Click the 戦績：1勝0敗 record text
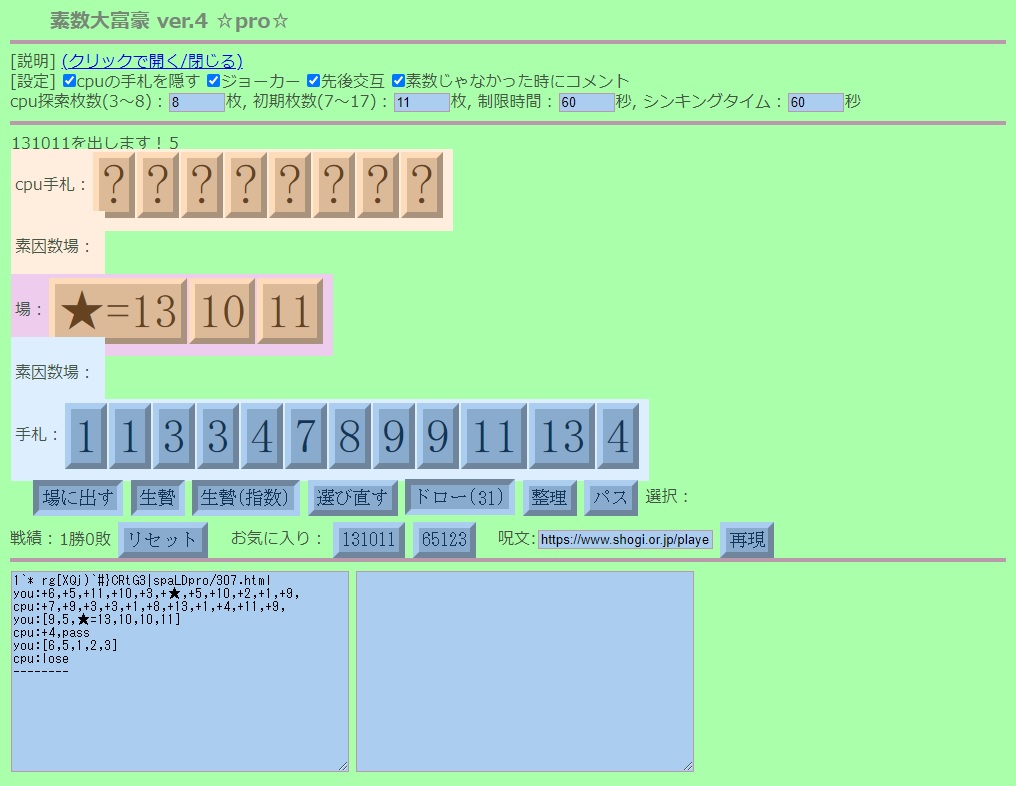 coord(60,538)
